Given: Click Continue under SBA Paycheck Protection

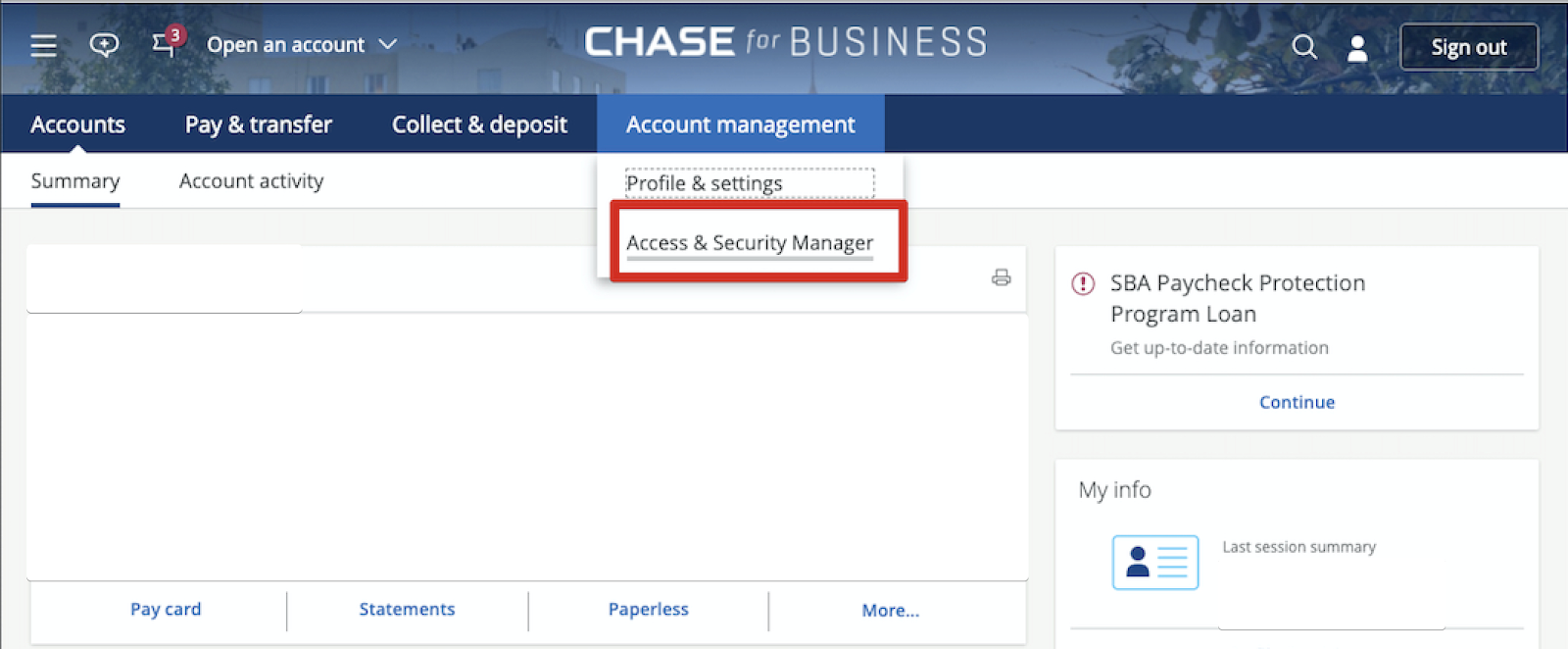Looking at the screenshot, I should click(x=1297, y=402).
